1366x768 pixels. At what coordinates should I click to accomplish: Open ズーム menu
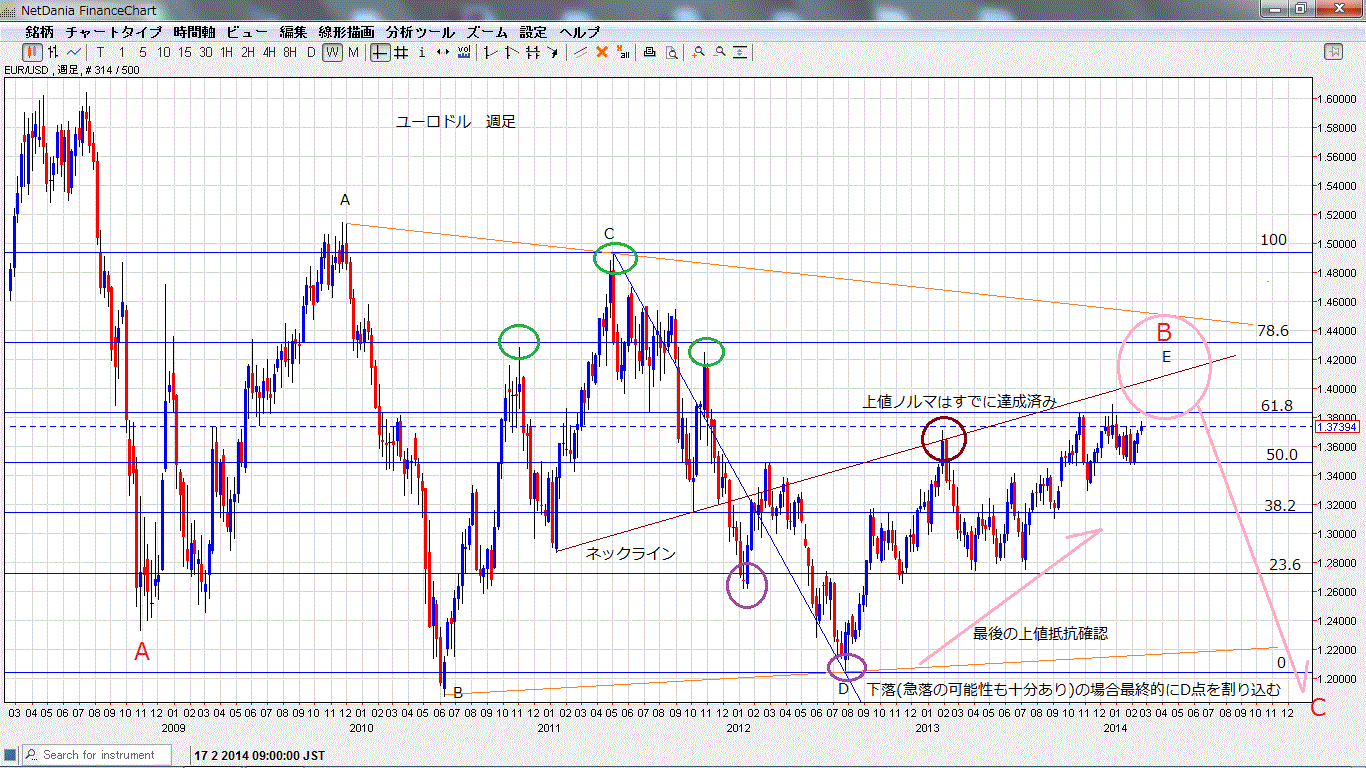tap(487, 32)
